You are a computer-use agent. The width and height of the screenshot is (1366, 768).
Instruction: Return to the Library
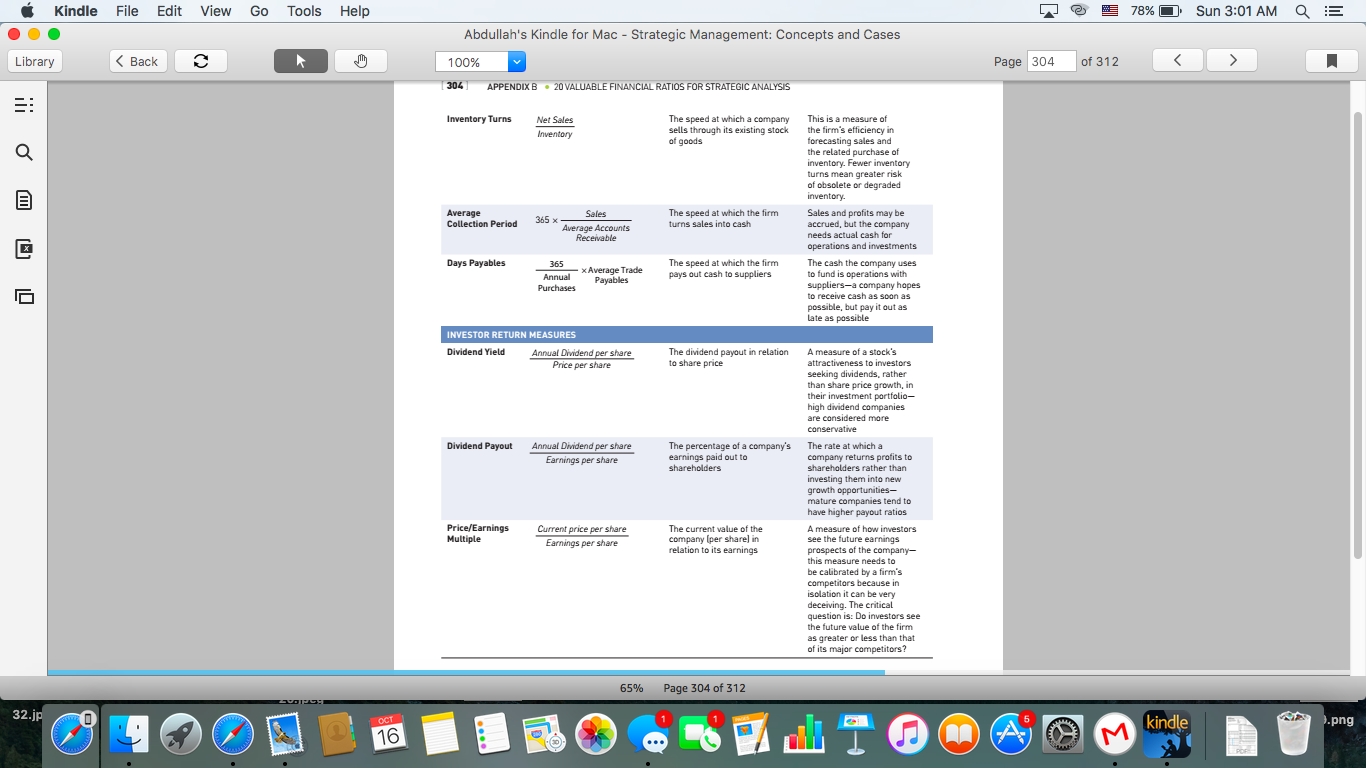coord(35,61)
